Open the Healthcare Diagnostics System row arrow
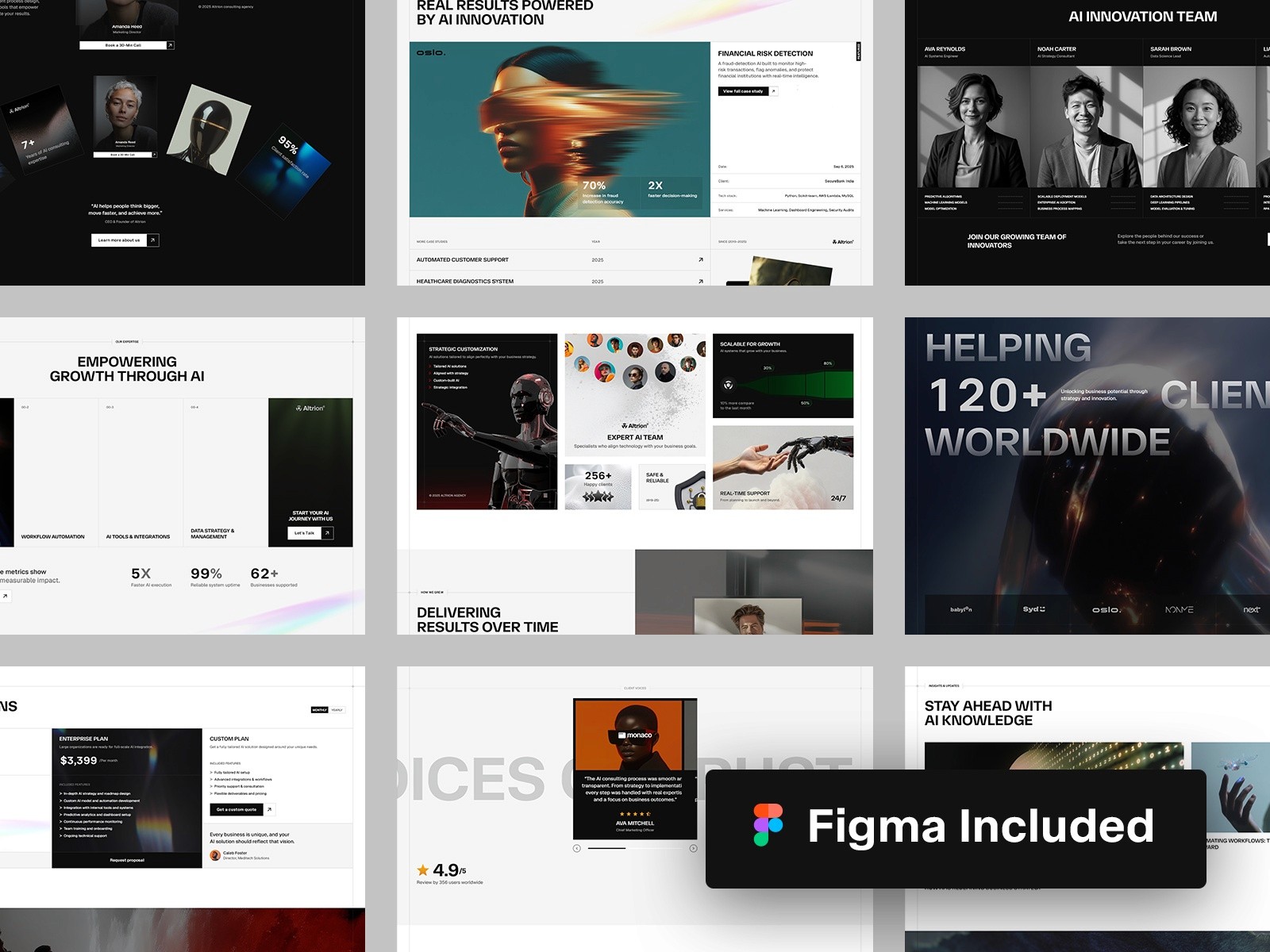The image size is (1270, 952). click(x=700, y=281)
